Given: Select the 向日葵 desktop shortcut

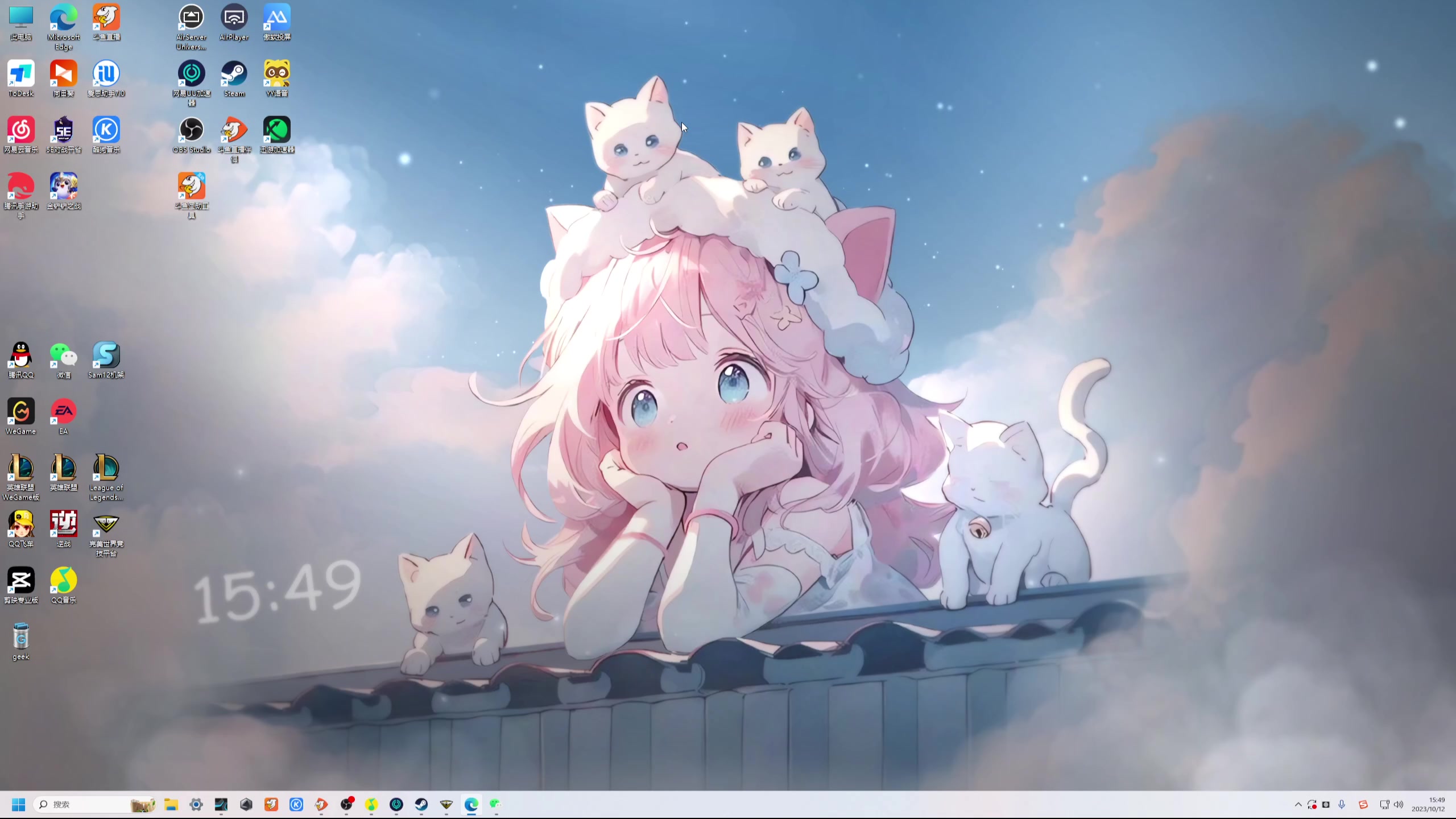Looking at the screenshot, I should (64, 79).
